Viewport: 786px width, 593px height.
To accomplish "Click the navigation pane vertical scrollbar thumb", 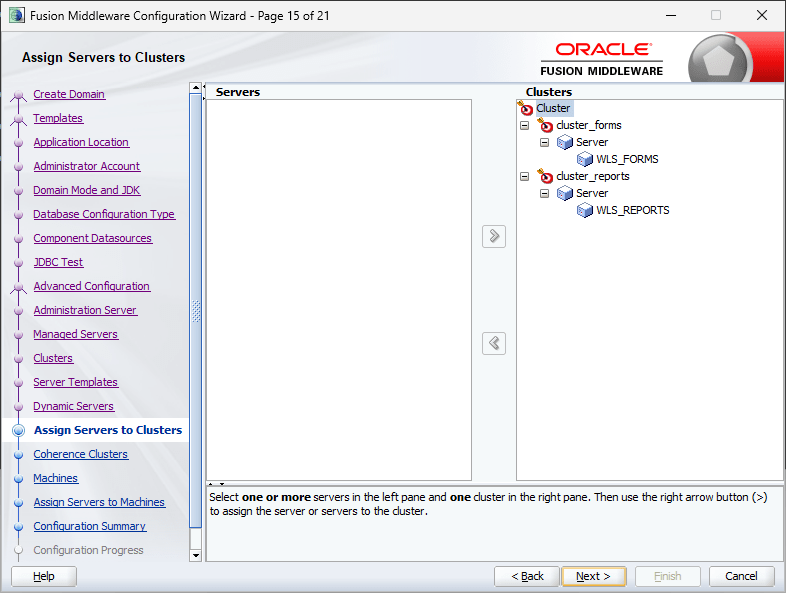I will [x=196, y=311].
